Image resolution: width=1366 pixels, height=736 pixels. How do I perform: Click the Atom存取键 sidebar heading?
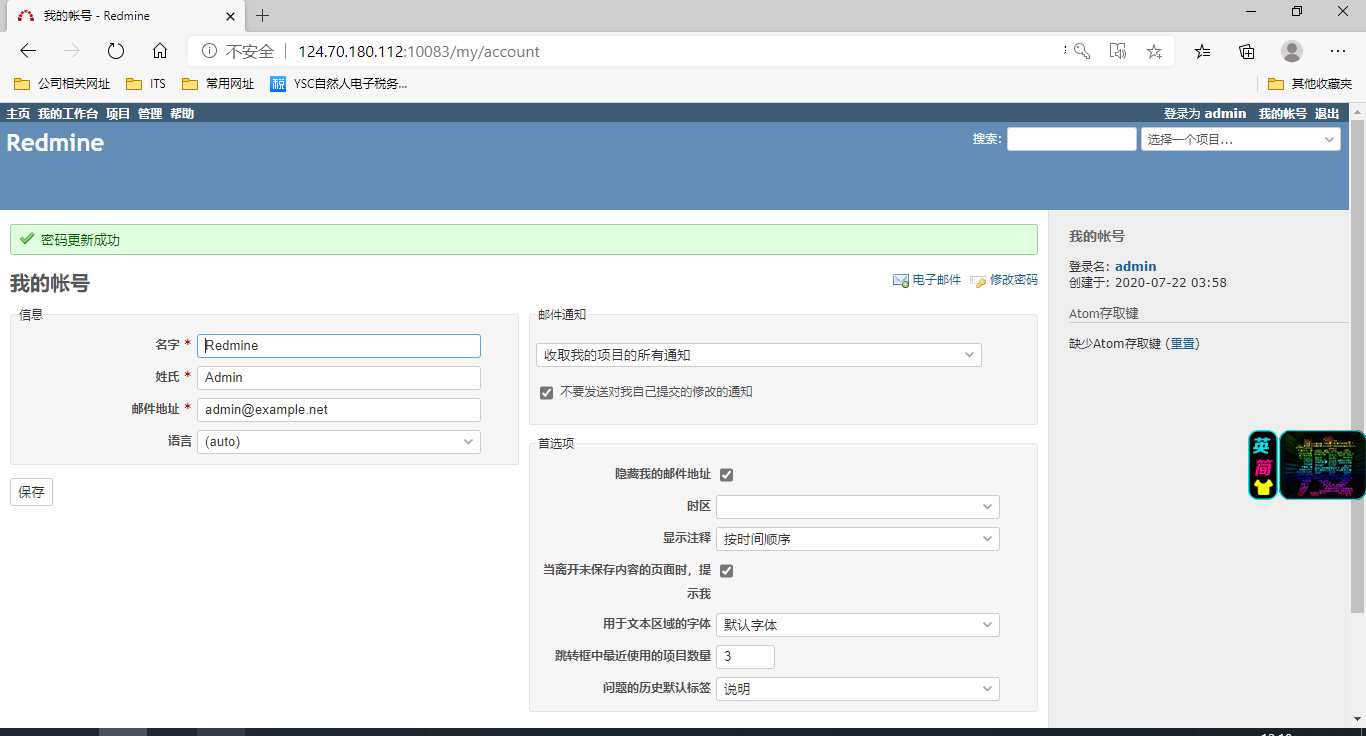pyautogui.click(x=1104, y=314)
